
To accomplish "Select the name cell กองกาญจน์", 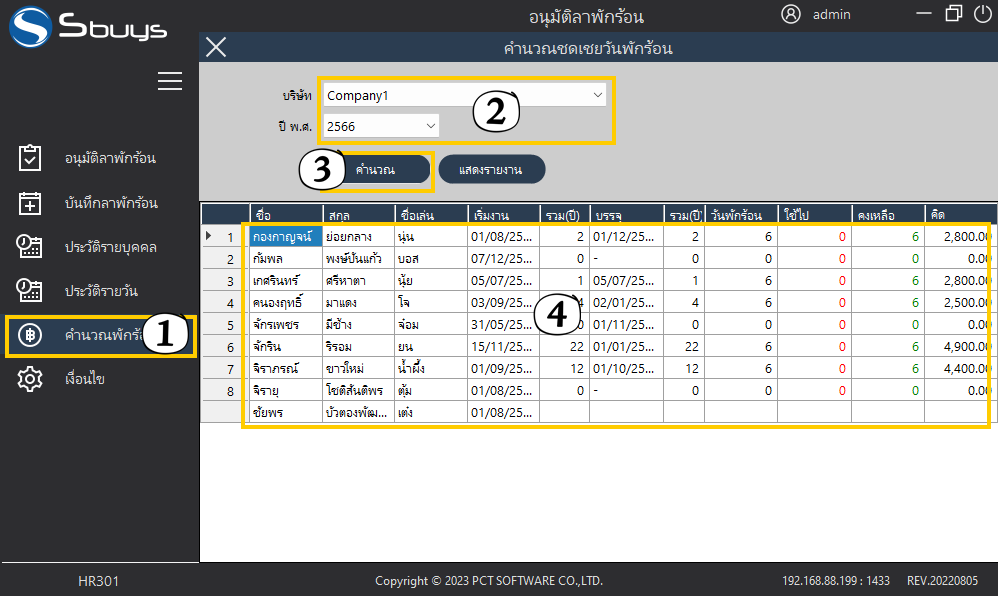I will 285,237.
